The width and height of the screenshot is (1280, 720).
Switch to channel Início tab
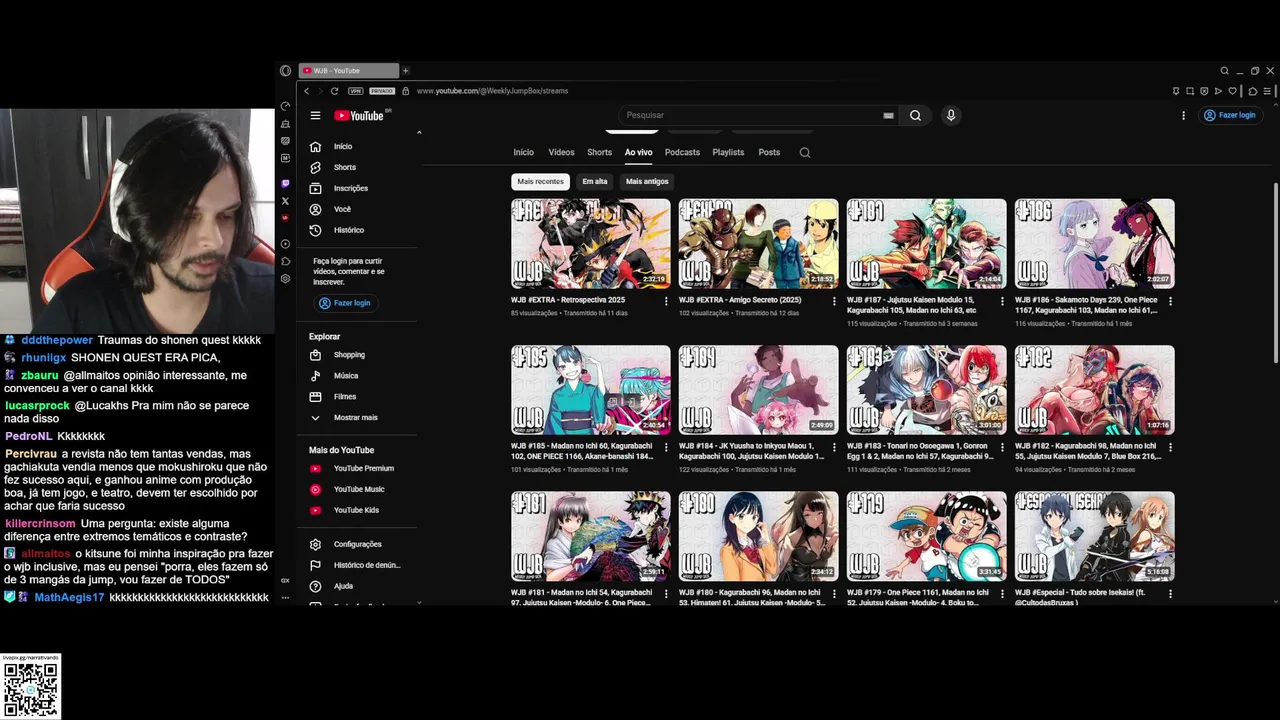[x=524, y=153]
